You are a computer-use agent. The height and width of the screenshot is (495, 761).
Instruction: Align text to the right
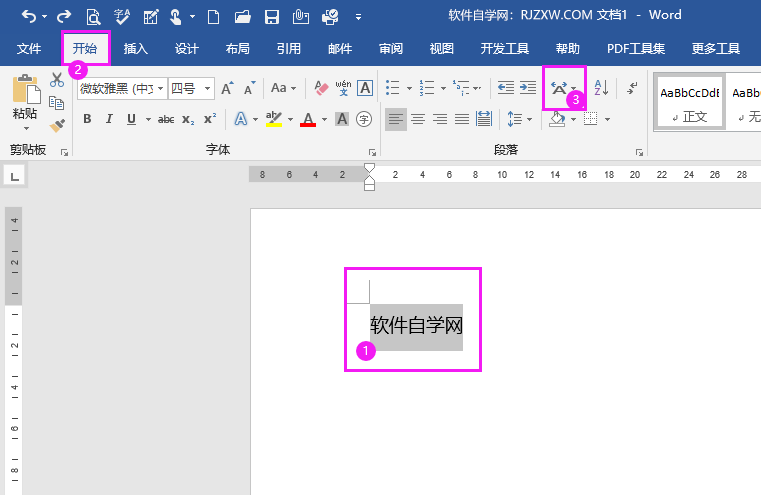pyautogui.click(x=440, y=119)
